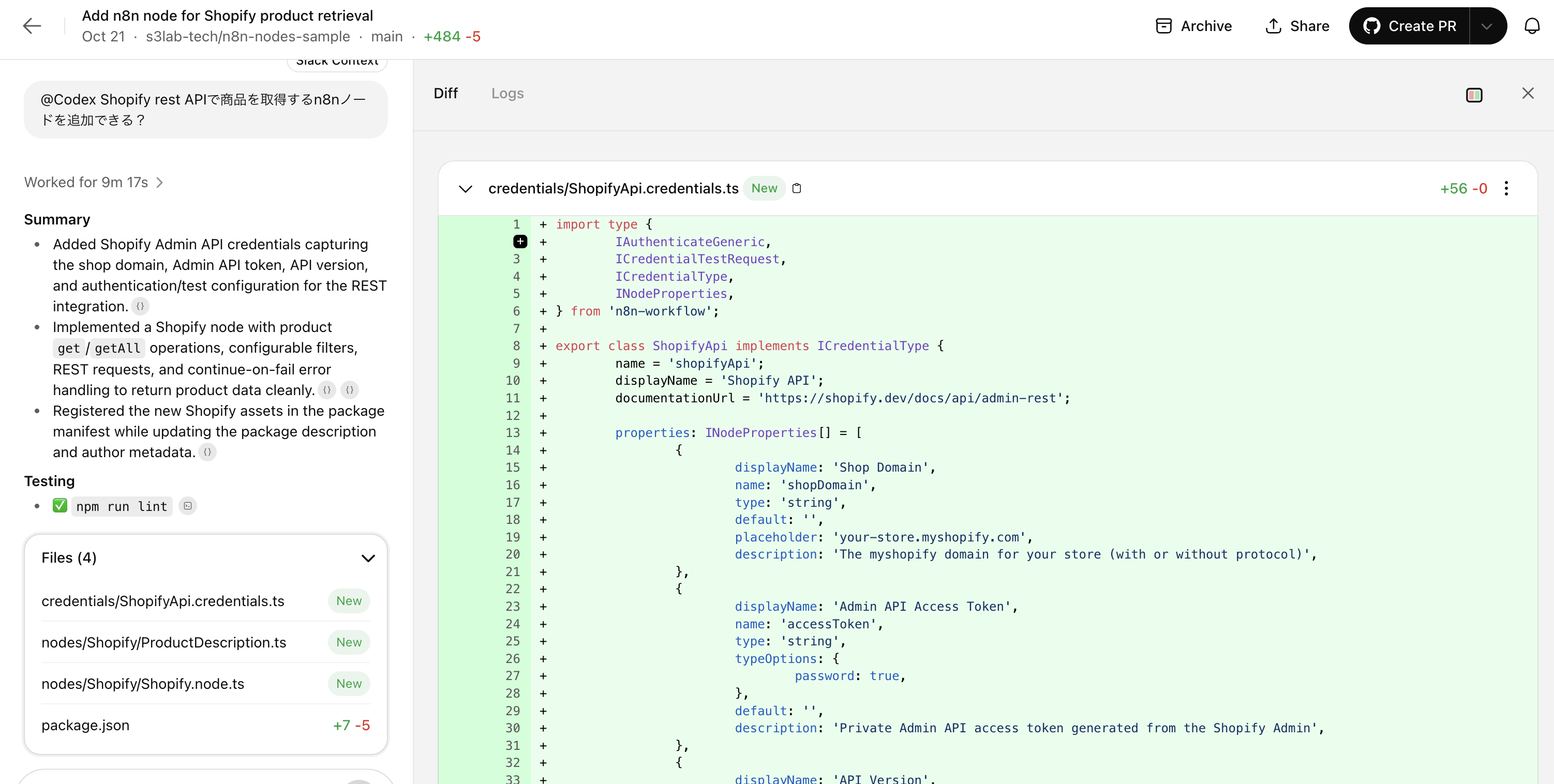Screen dimensions: 1554x784
Task: Copy the credentials file path icon
Action: (796, 189)
